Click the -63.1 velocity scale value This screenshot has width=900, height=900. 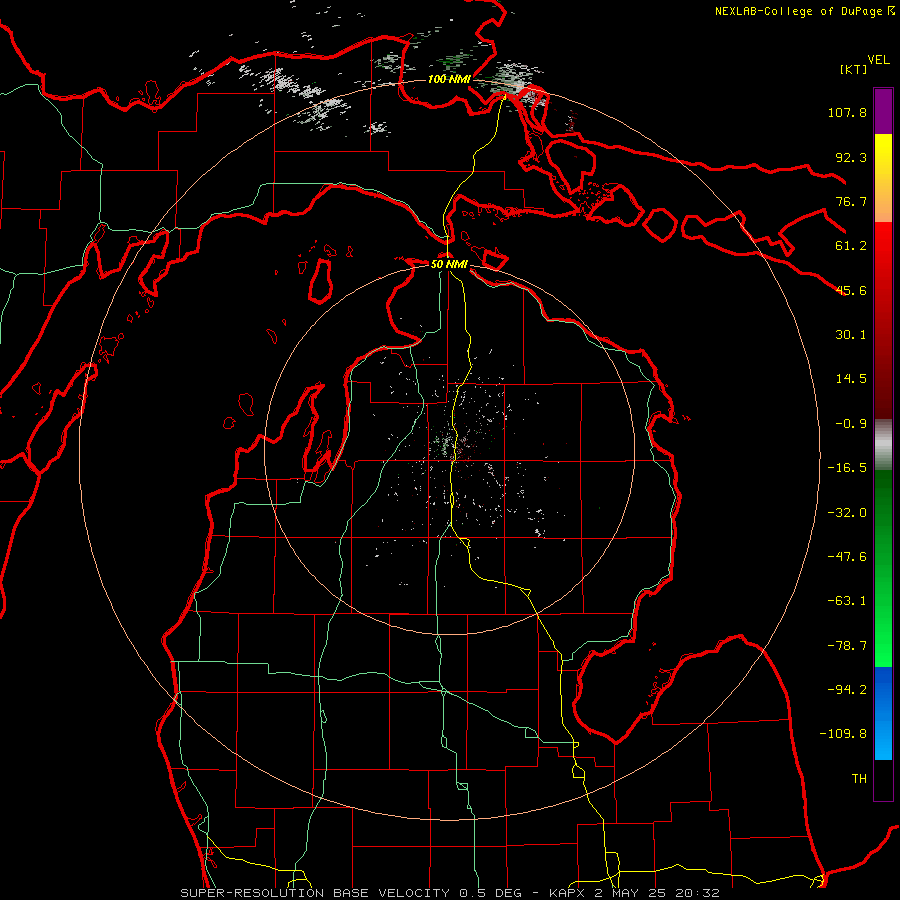pos(847,601)
